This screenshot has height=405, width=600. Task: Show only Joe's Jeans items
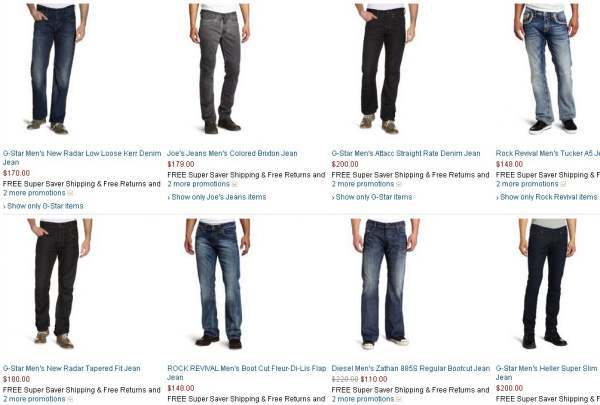pos(218,197)
